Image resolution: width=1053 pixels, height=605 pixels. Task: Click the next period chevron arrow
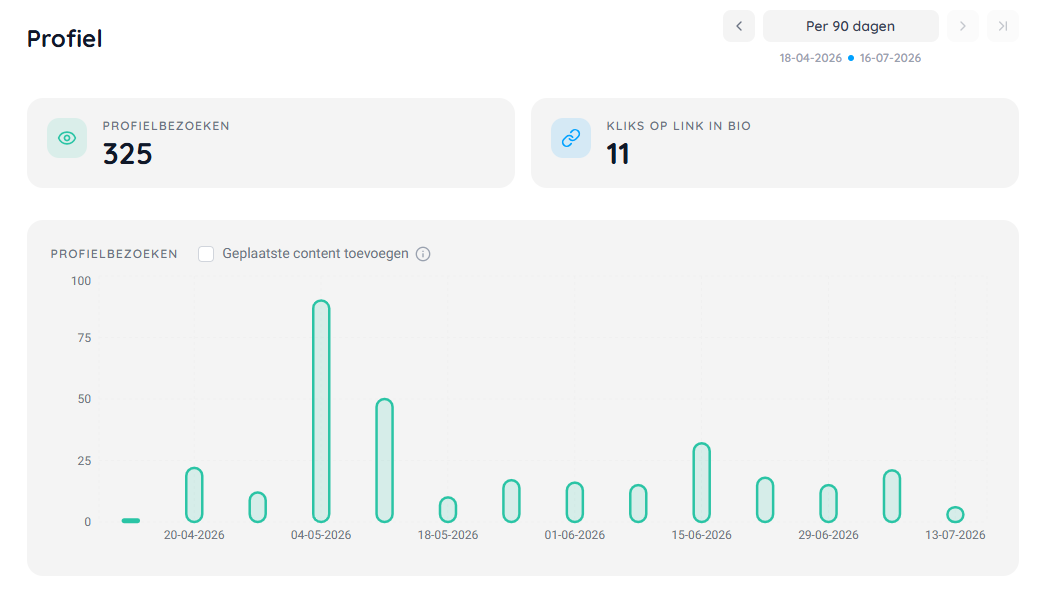962,26
